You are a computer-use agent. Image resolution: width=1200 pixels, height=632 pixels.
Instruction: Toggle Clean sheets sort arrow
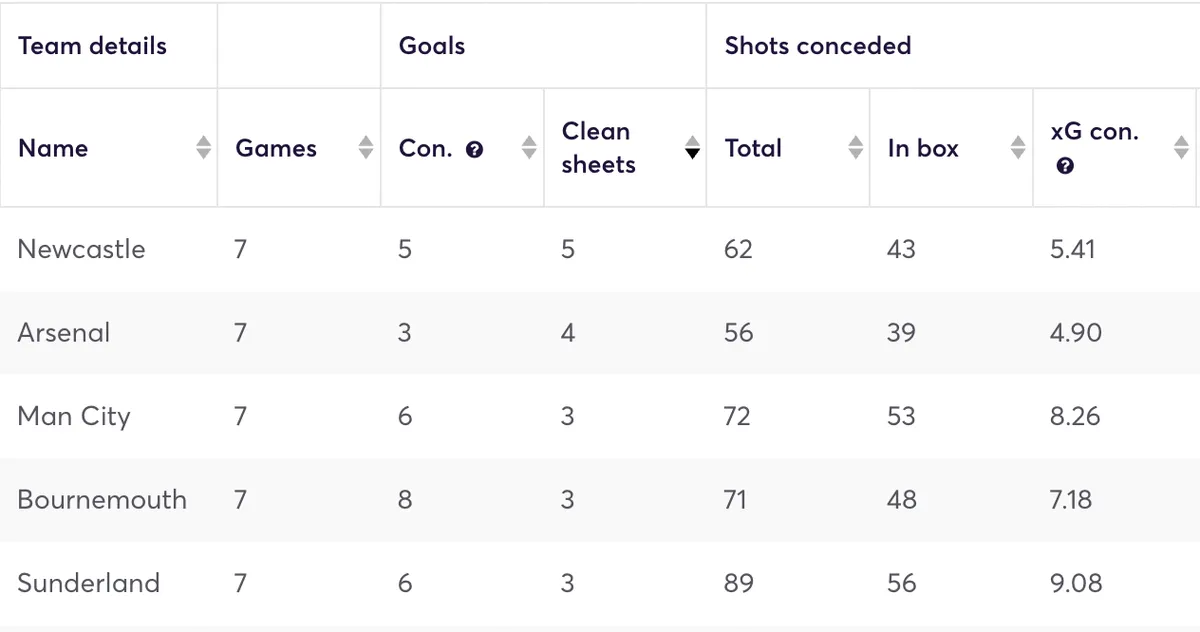(x=692, y=148)
